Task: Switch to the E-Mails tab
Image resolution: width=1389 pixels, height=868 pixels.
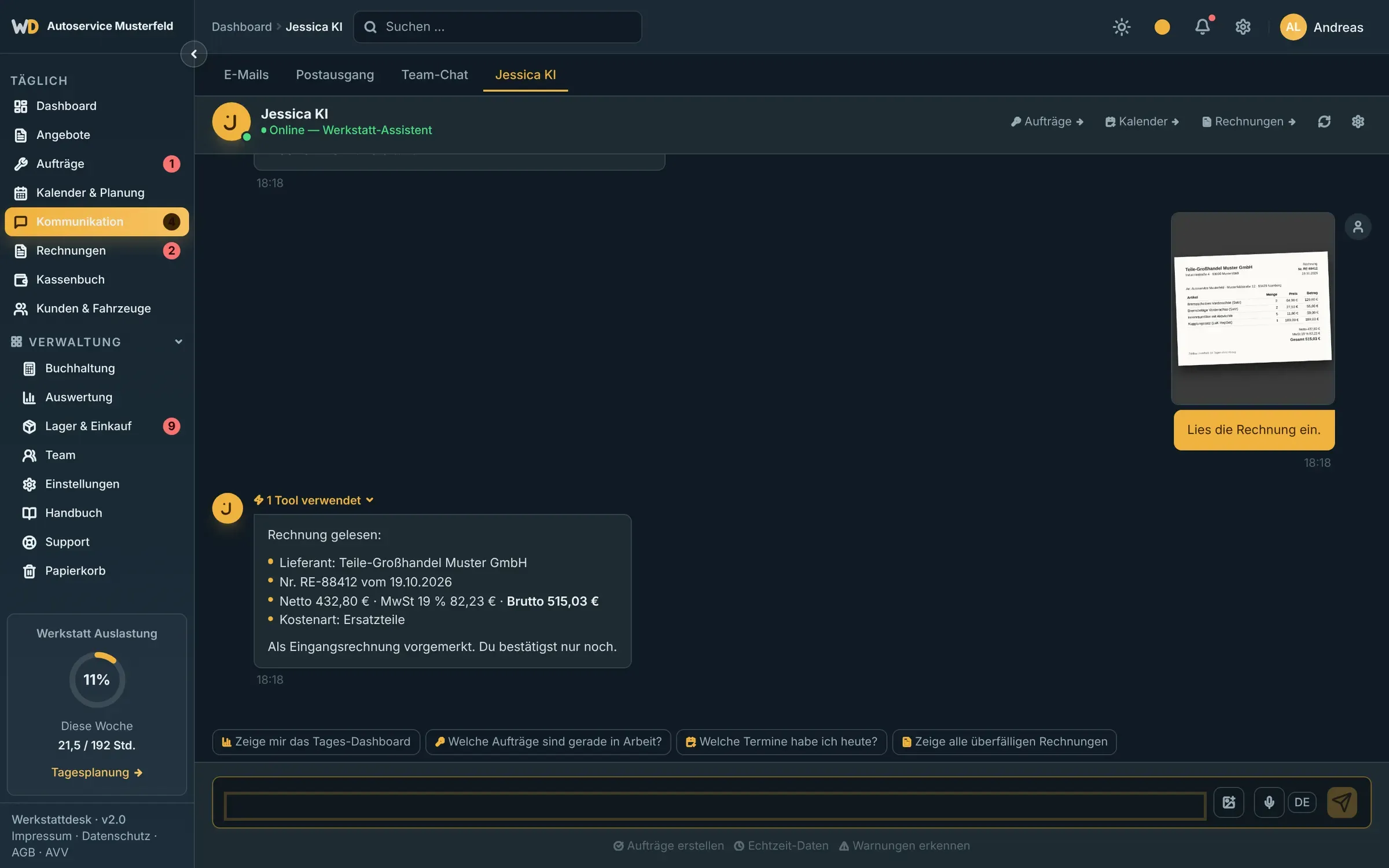Action: coord(246,75)
